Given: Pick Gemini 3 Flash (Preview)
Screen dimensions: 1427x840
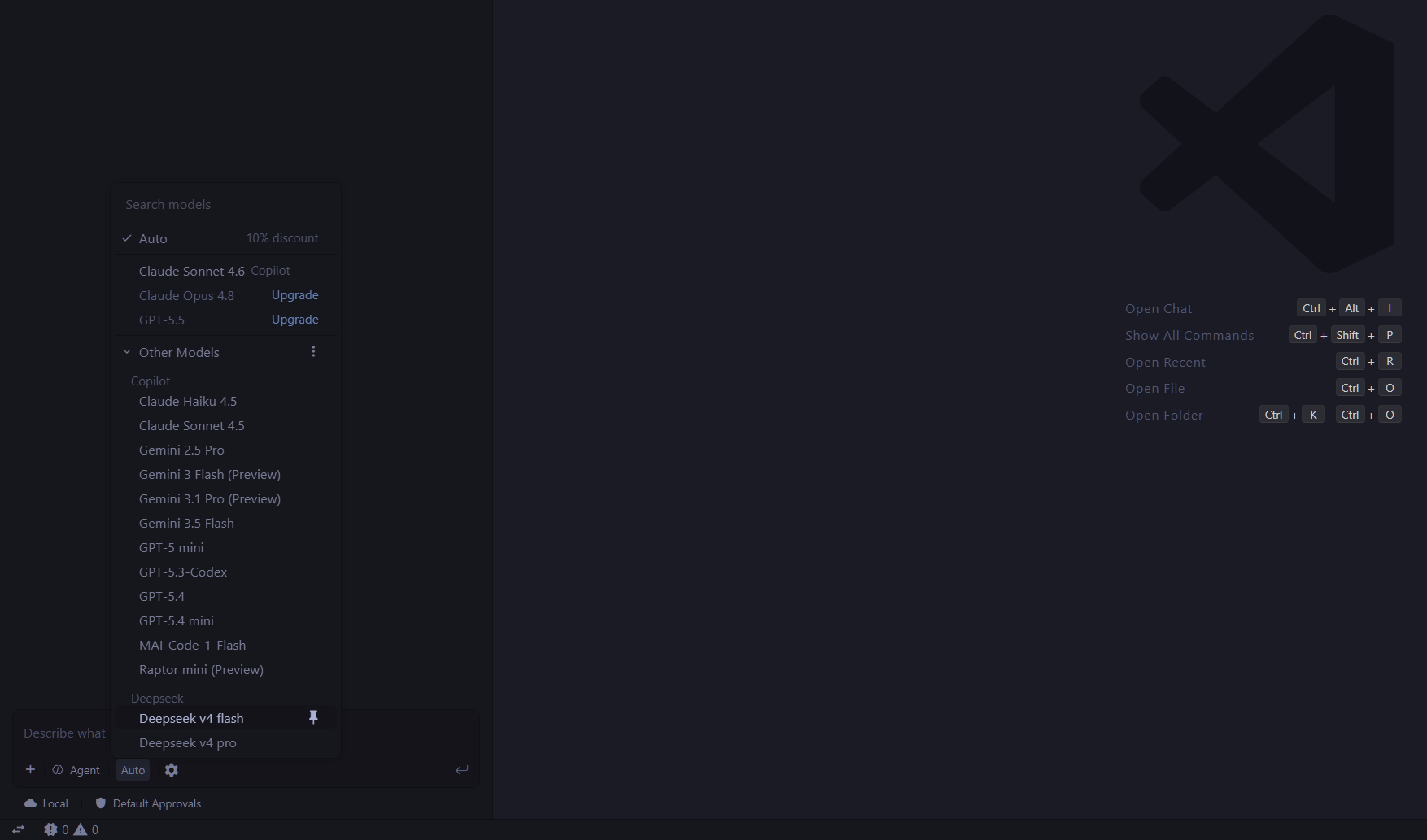Looking at the screenshot, I should 225,474.
